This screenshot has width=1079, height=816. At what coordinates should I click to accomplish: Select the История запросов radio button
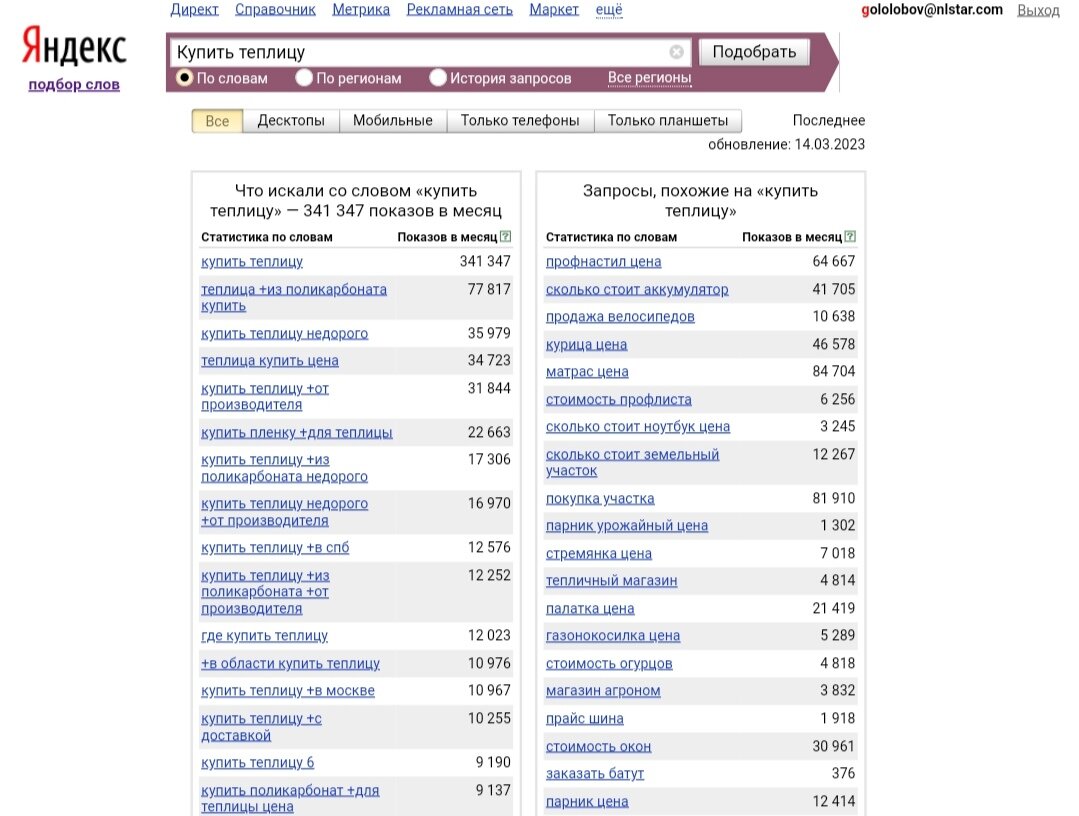(438, 78)
